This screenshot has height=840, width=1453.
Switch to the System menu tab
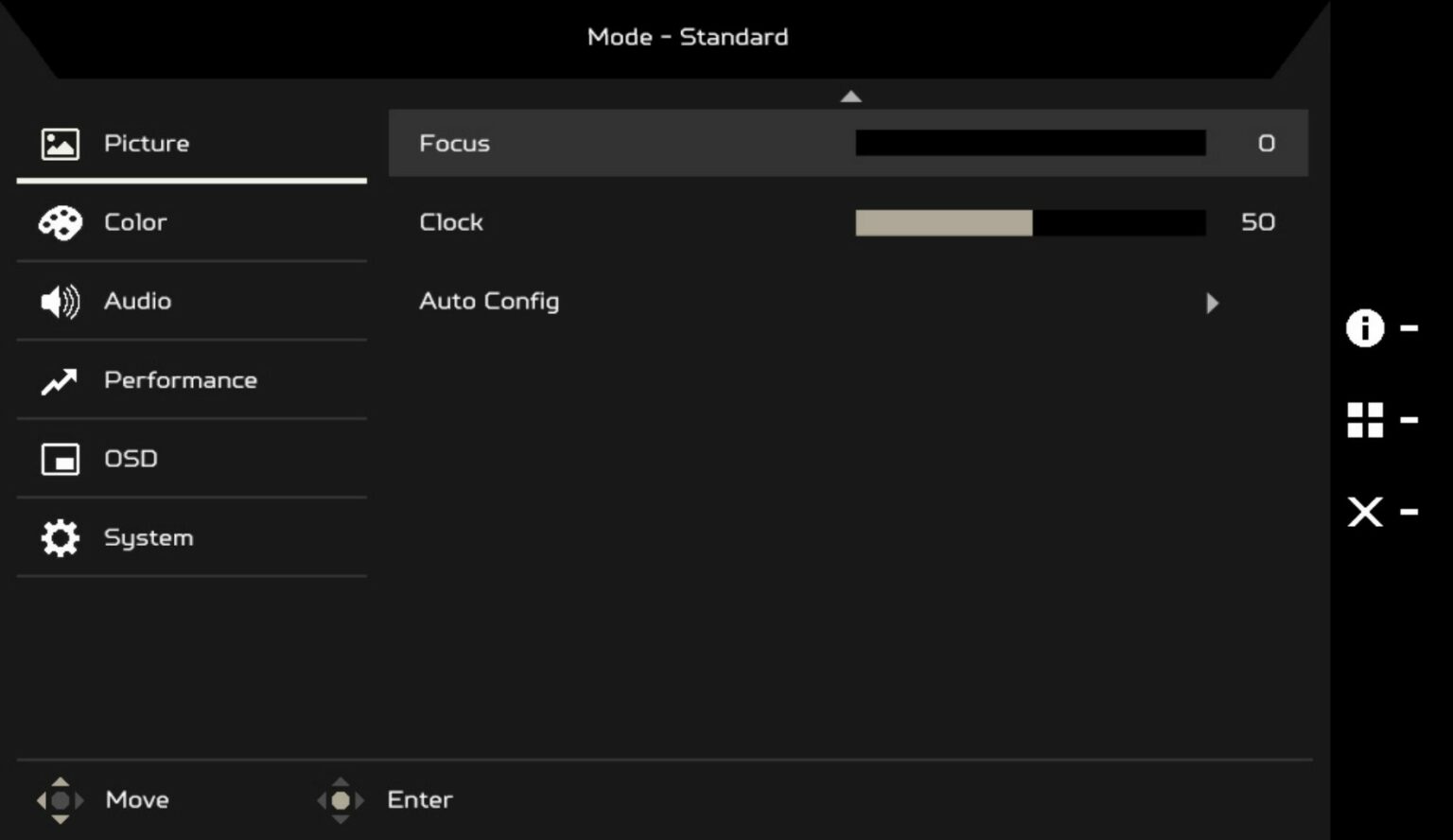click(x=148, y=537)
